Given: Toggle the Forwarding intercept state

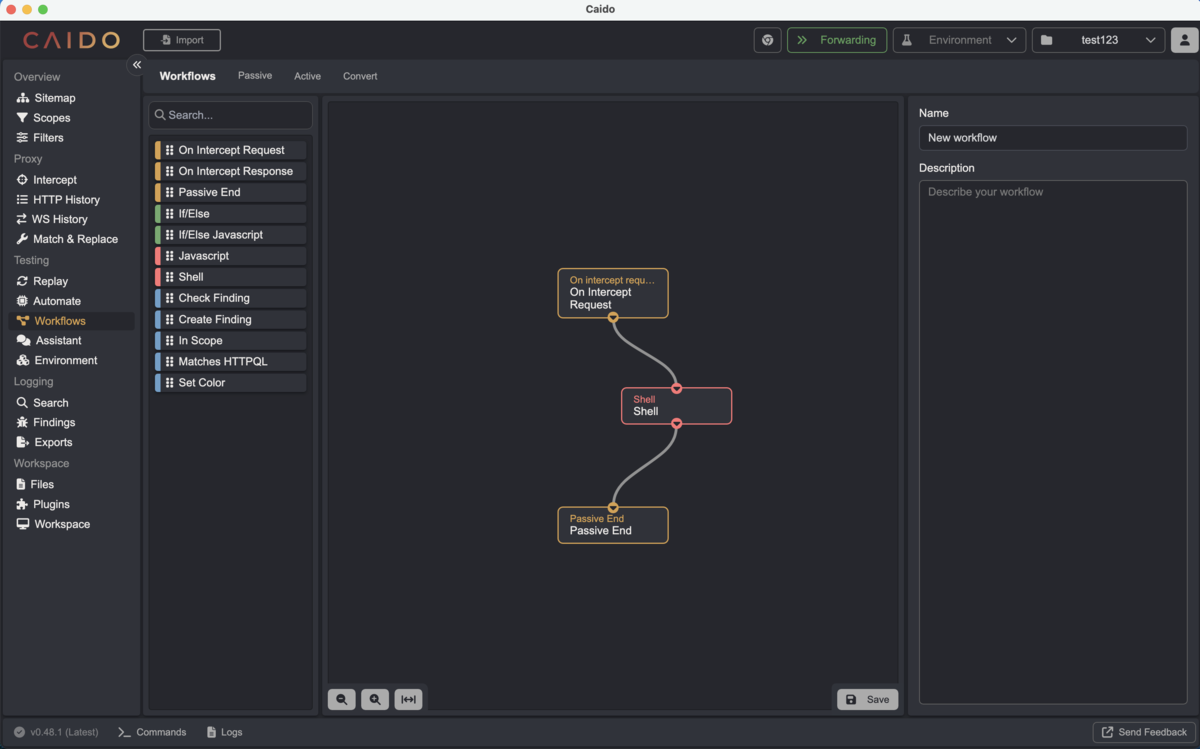Looking at the screenshot, I should (x=837, y=40).
